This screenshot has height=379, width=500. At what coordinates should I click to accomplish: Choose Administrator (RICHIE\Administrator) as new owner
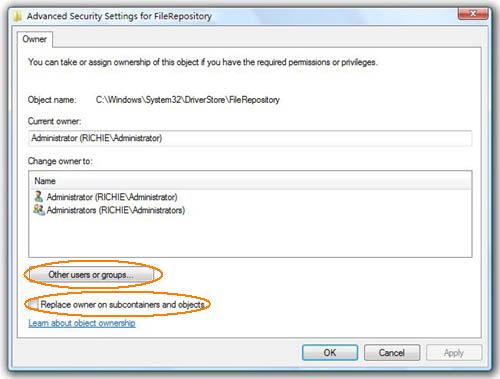point(112,197)
